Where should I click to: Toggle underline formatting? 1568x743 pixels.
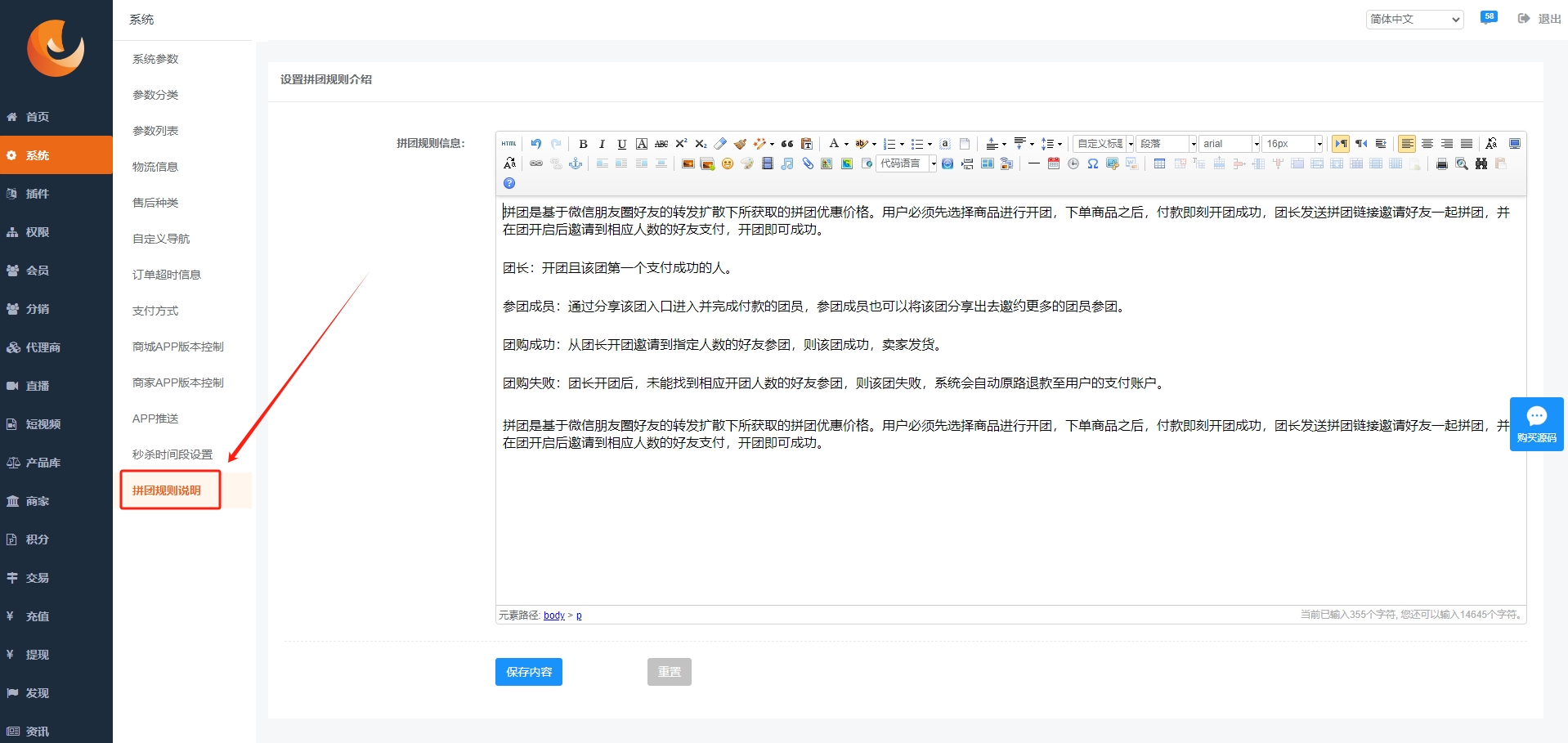coord(622,144)
